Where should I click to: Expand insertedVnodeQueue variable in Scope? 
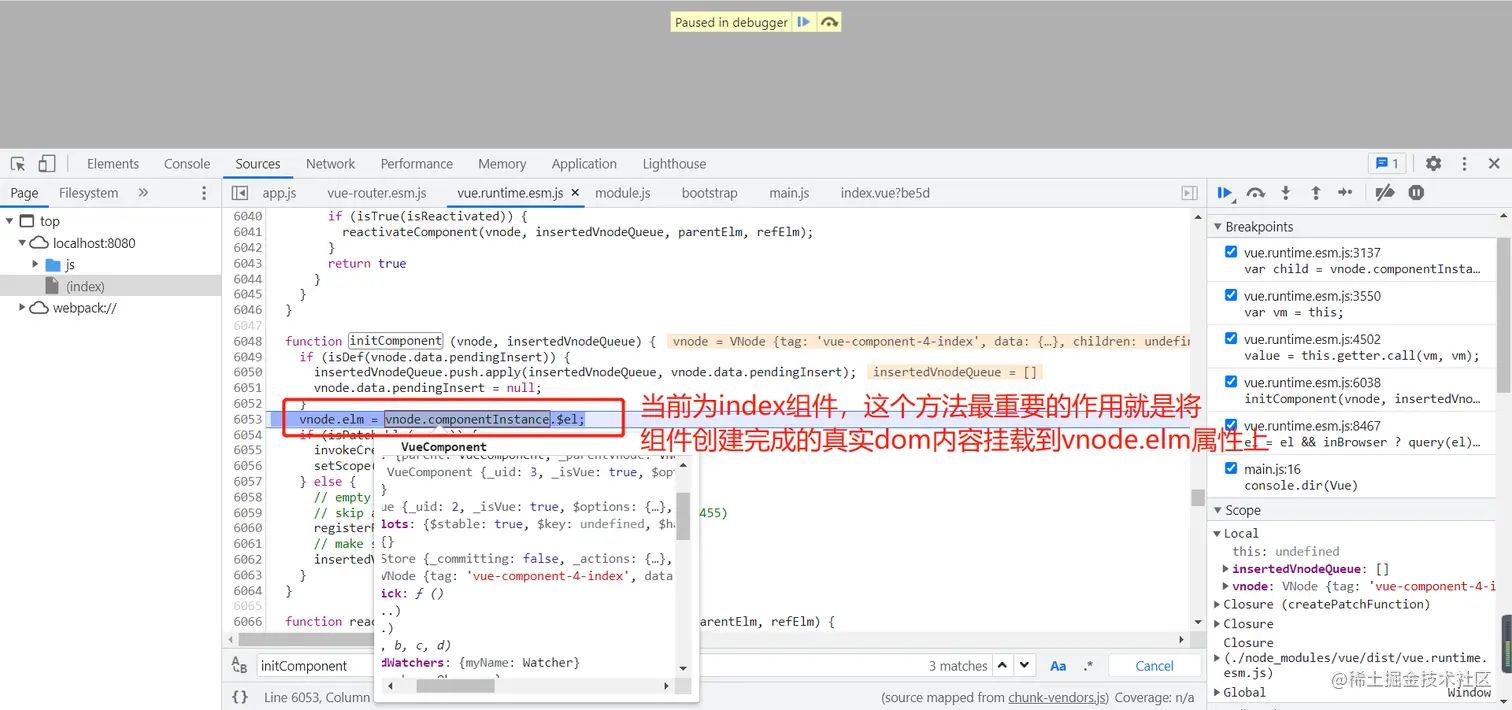click(x=1227, y=569)
